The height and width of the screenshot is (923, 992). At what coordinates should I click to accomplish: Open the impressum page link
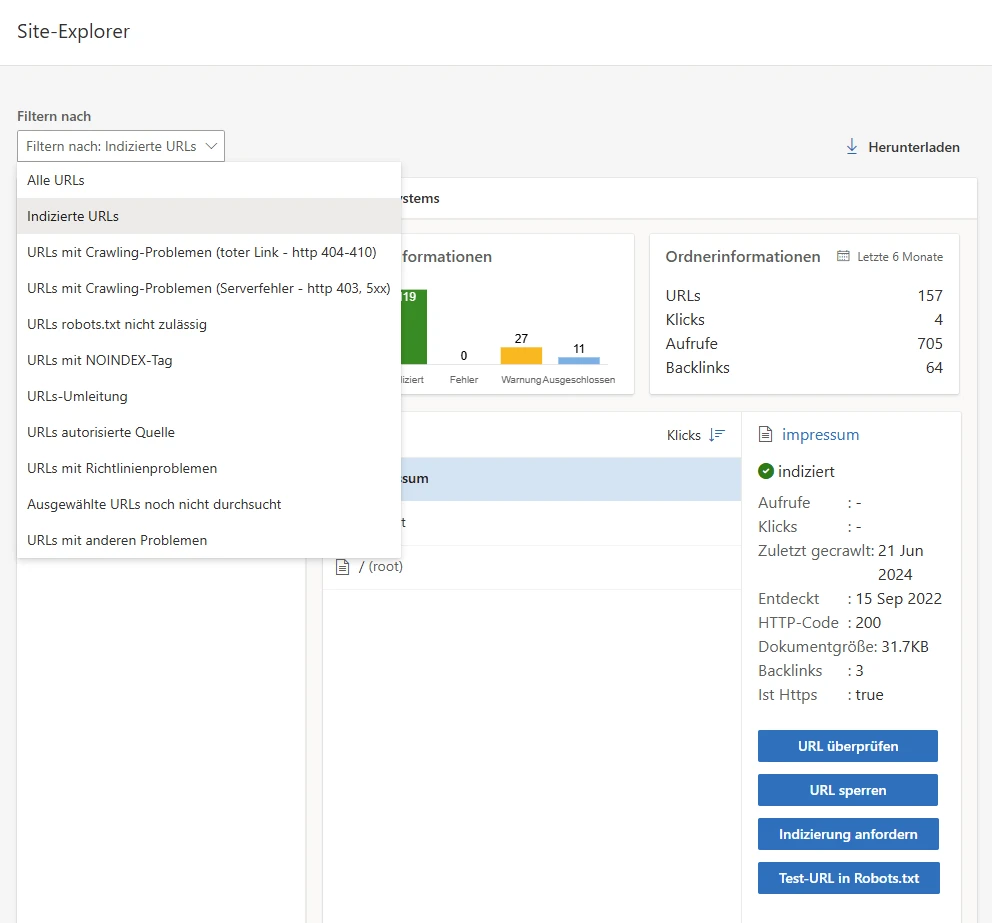pyautogui.click(x=820, y=435)
